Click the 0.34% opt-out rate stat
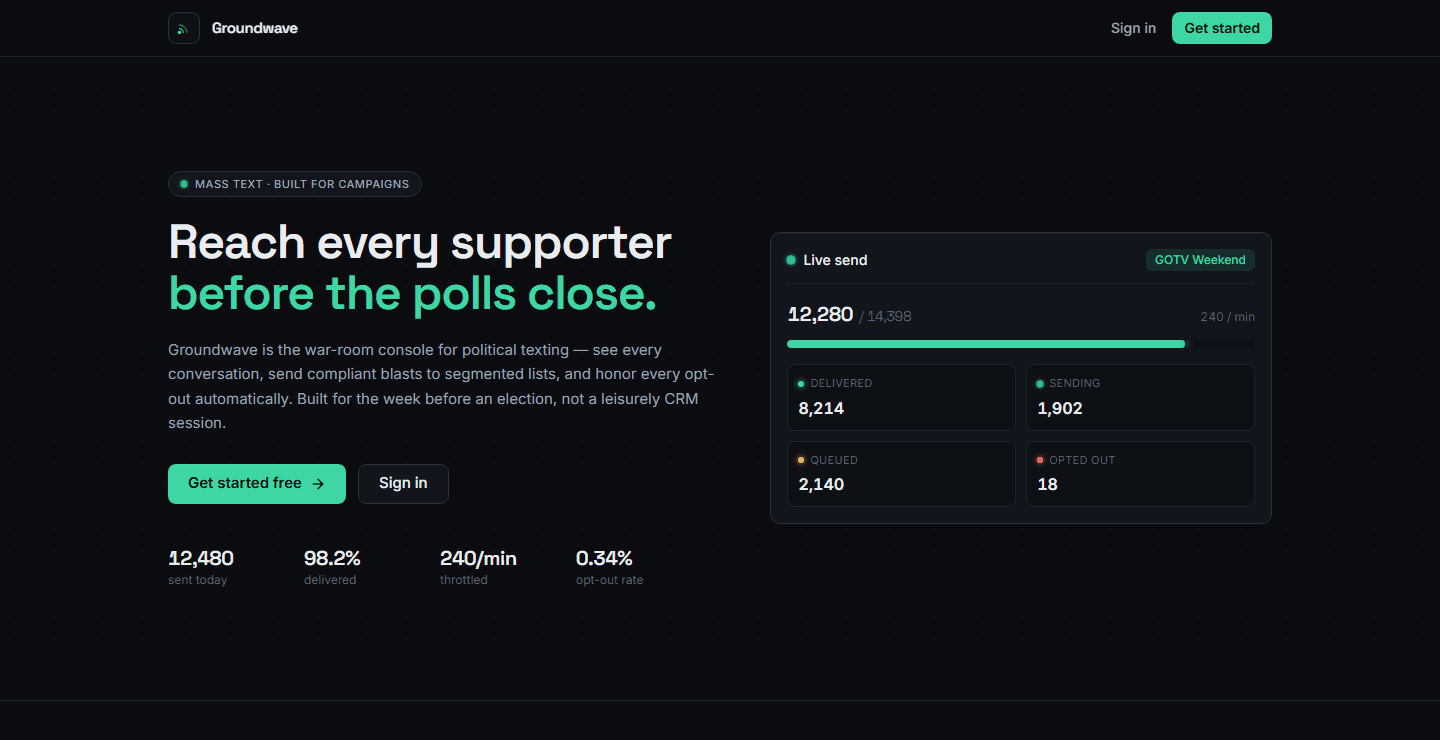1440x740 pixels. pyautogui.click(x=609, y=567)
